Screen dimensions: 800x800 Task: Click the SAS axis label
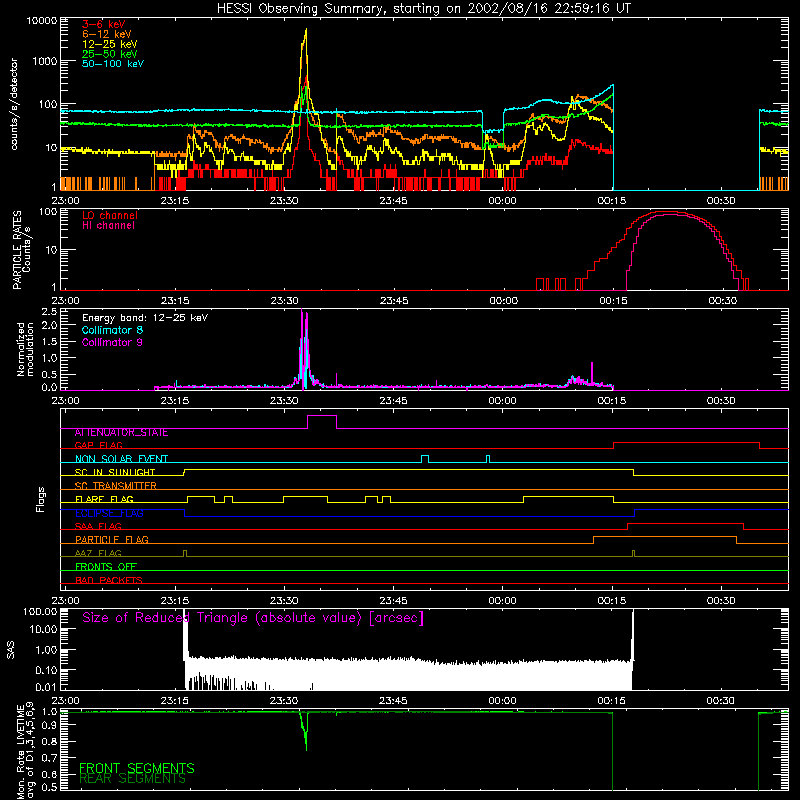pos(11,650)
